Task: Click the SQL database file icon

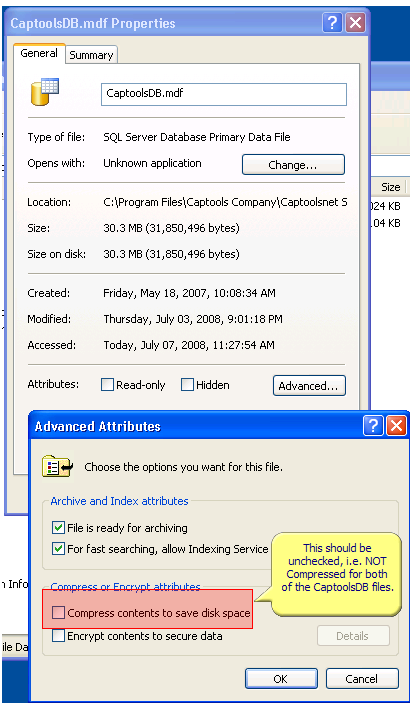Action: [44, 92]
